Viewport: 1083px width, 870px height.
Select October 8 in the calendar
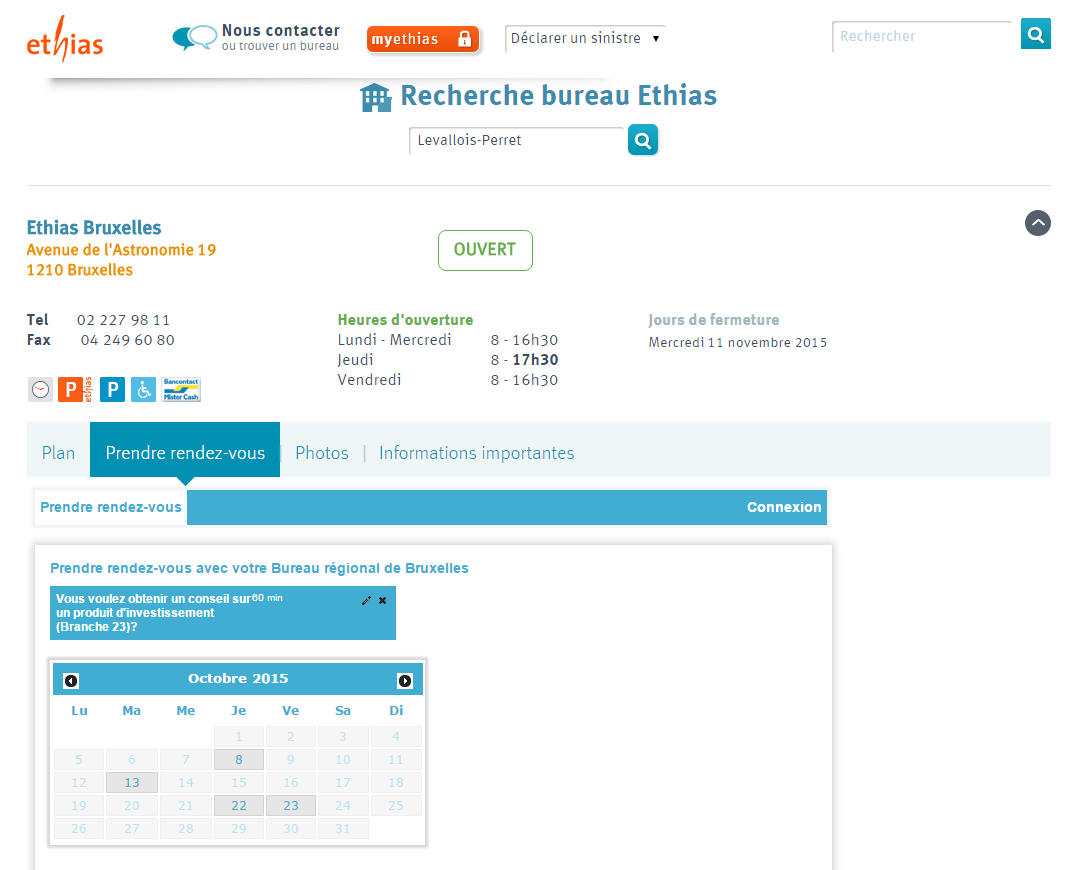click(239, 760)
